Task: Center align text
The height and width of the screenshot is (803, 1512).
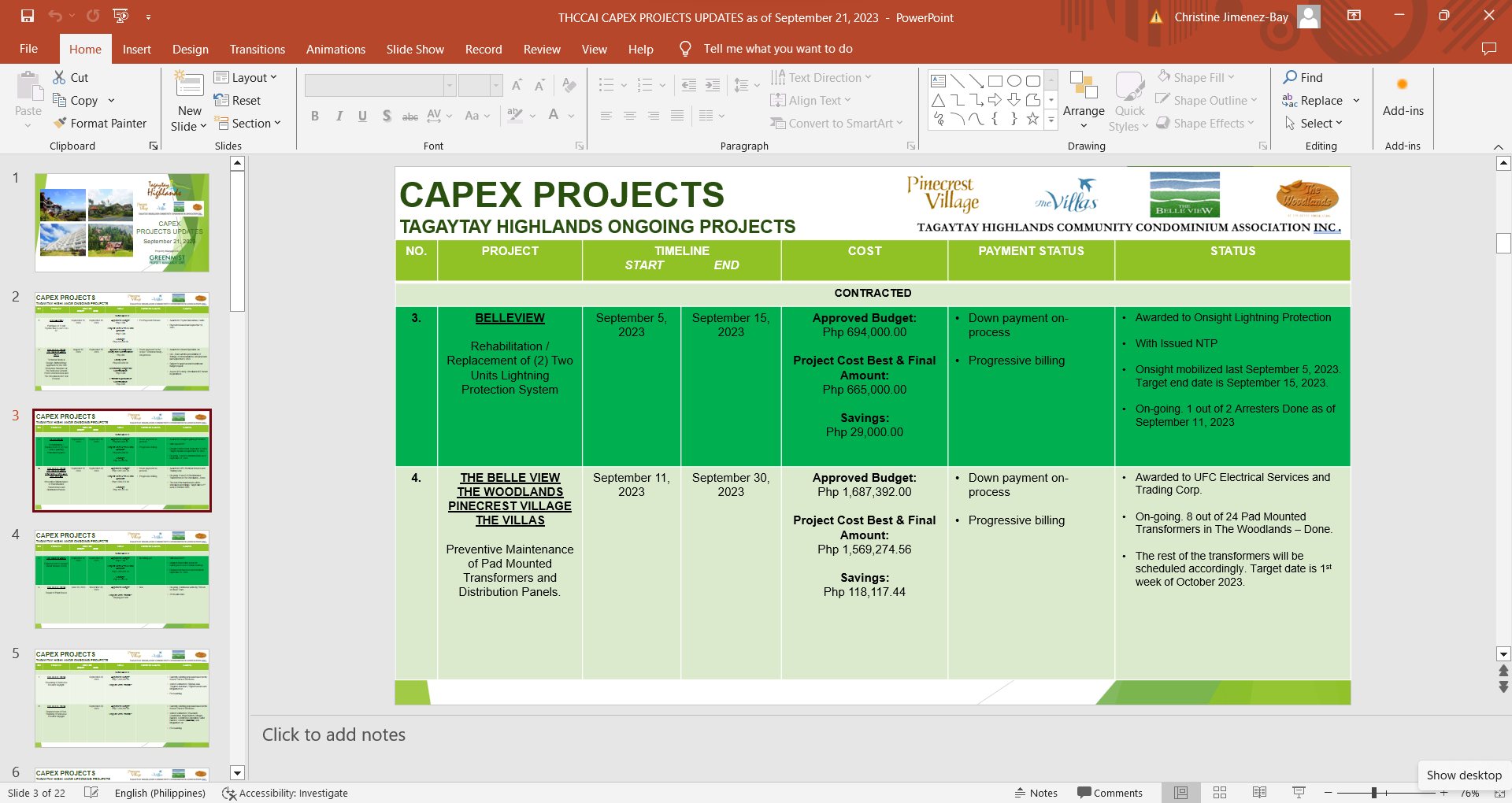Action: click(x=630, y=116)
